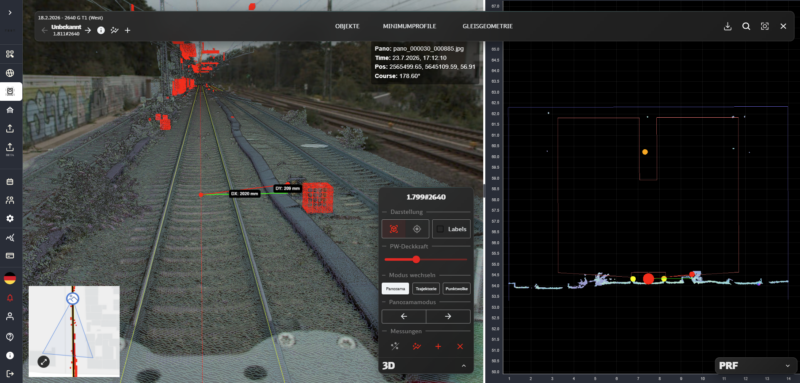Go to the previous panorama with the left arrow
Viewport: 800px width, 383px height.
click(404, 316)
